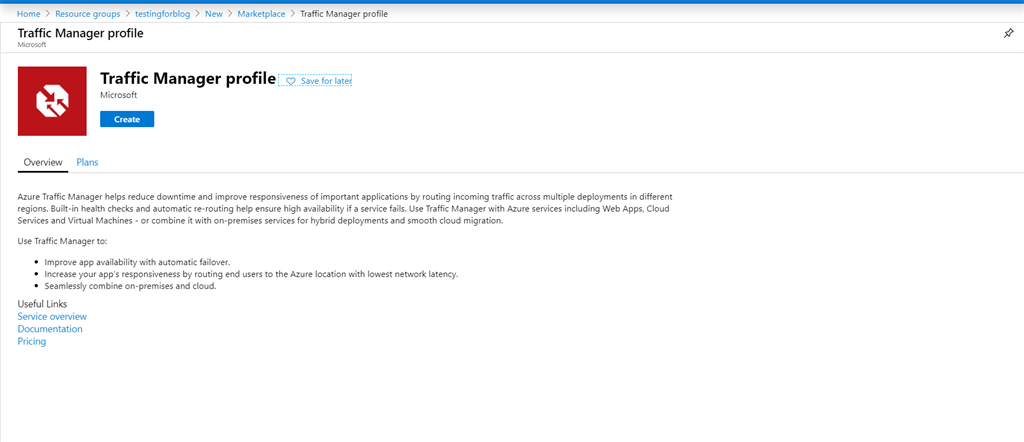Follow the Pricing link
Viewport: 1024px width, 442px height.
[32, 341]
